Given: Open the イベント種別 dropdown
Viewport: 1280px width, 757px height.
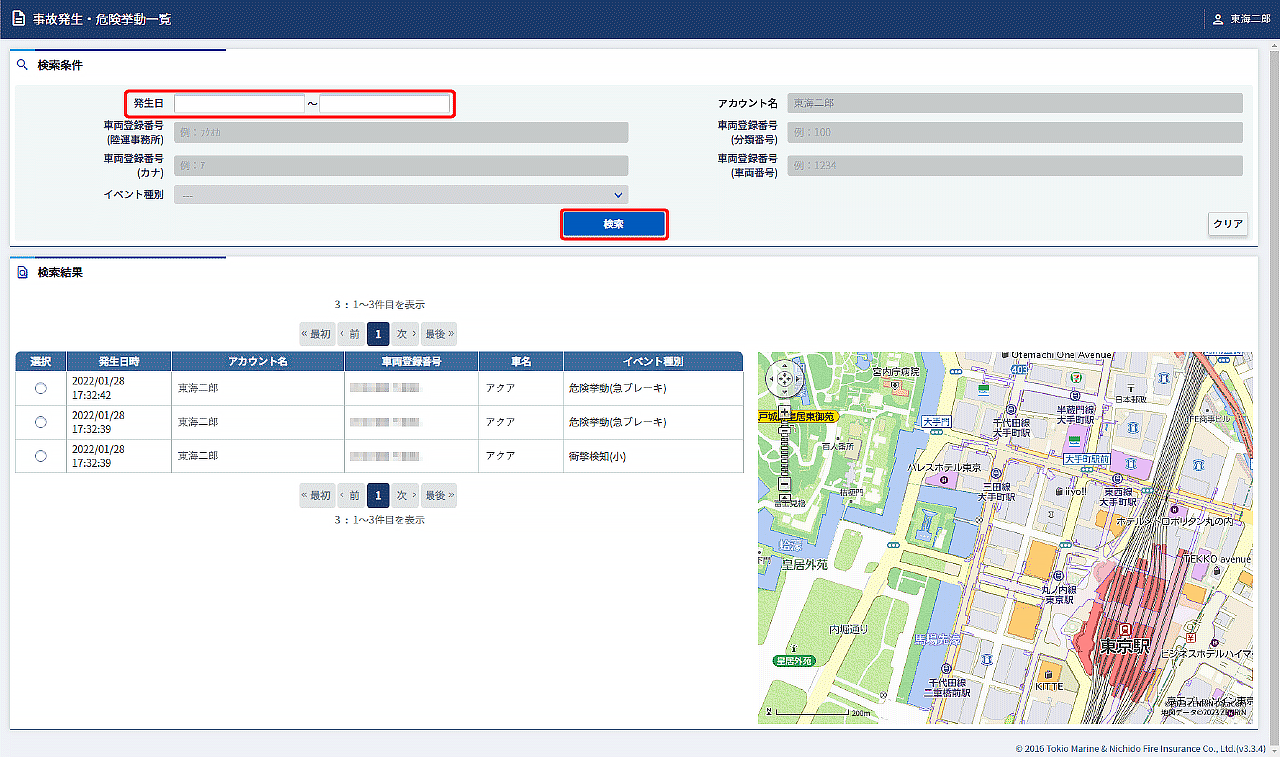Looking at the screenshot, I should coord(401,195).
